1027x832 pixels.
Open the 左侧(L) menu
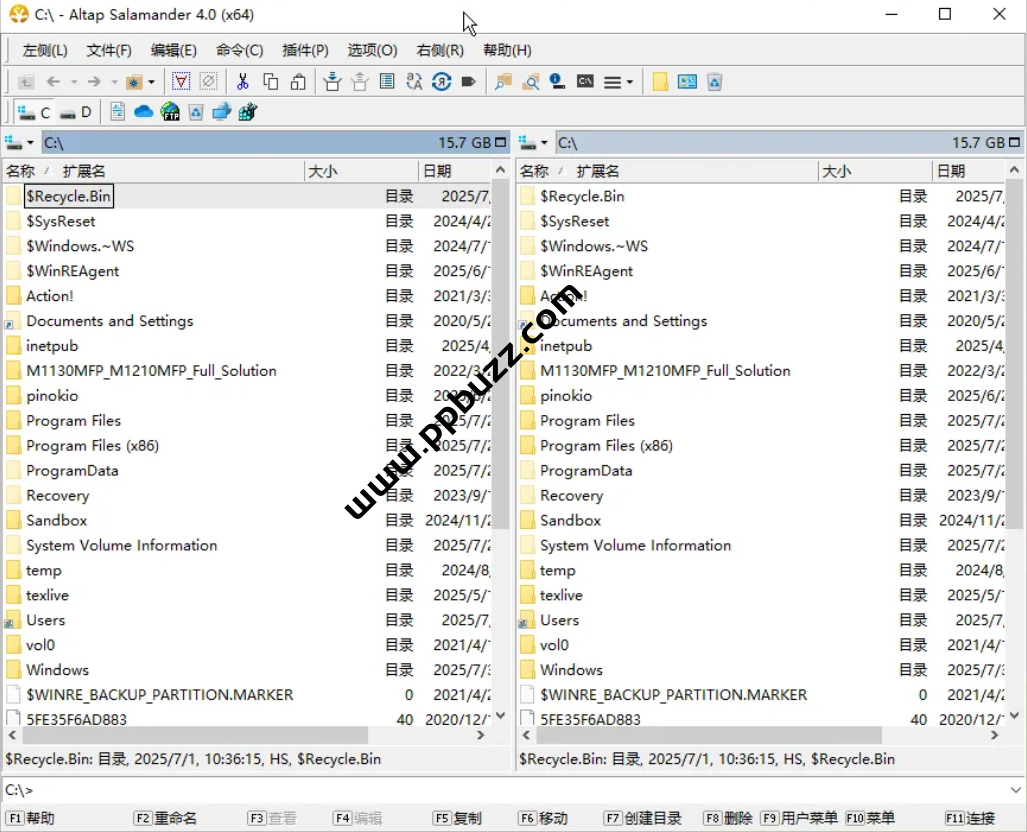[45, 50]
